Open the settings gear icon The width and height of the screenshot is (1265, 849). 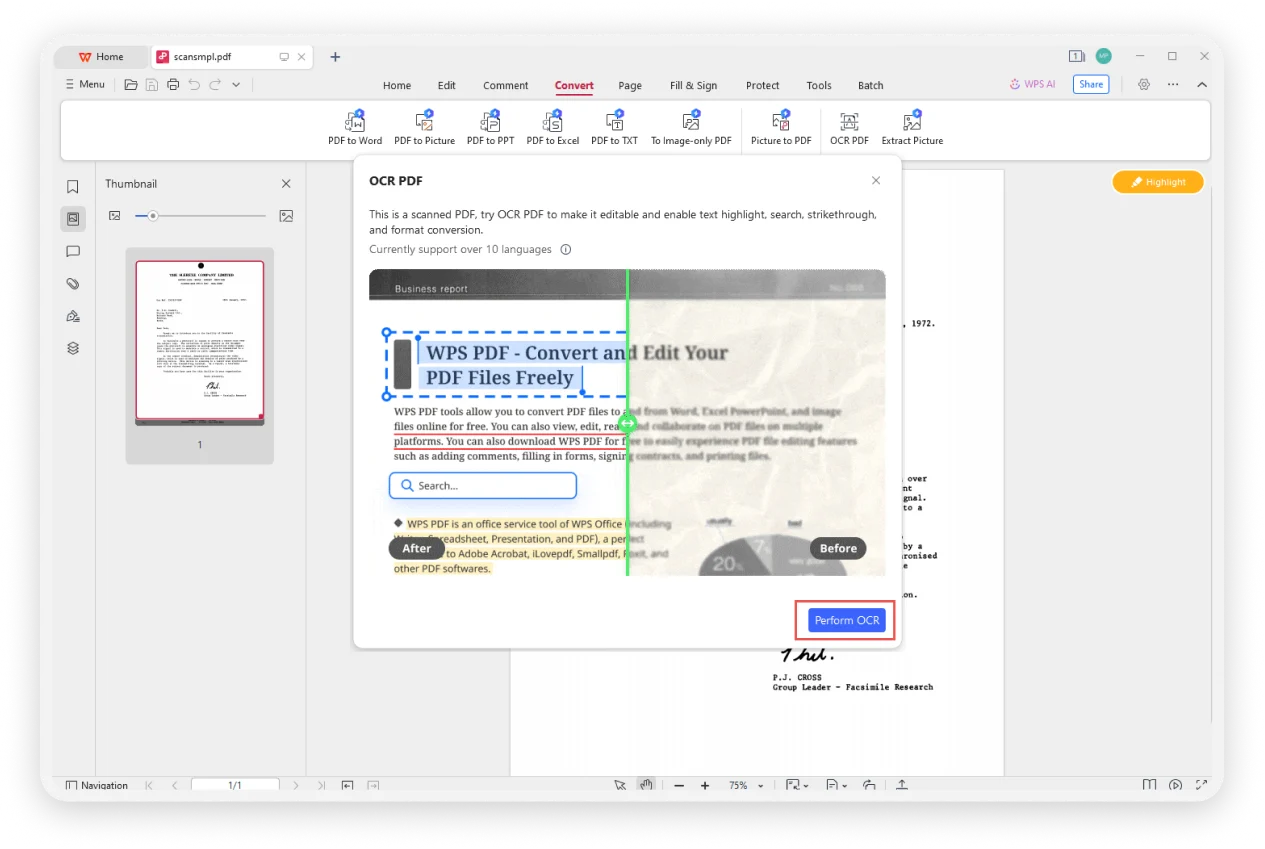pyautogui.click(x=1144, y=85)
